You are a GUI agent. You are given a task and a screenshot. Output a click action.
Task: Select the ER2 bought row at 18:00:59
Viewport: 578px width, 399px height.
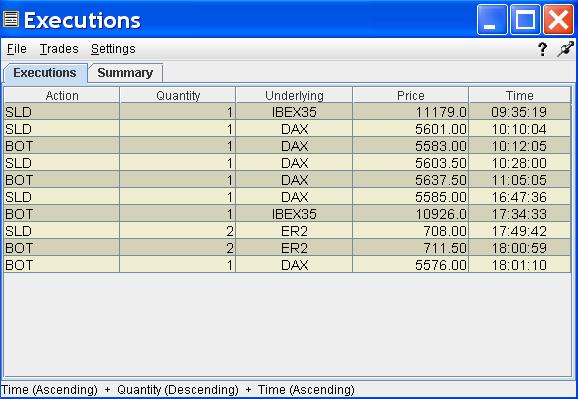[287, 248]
